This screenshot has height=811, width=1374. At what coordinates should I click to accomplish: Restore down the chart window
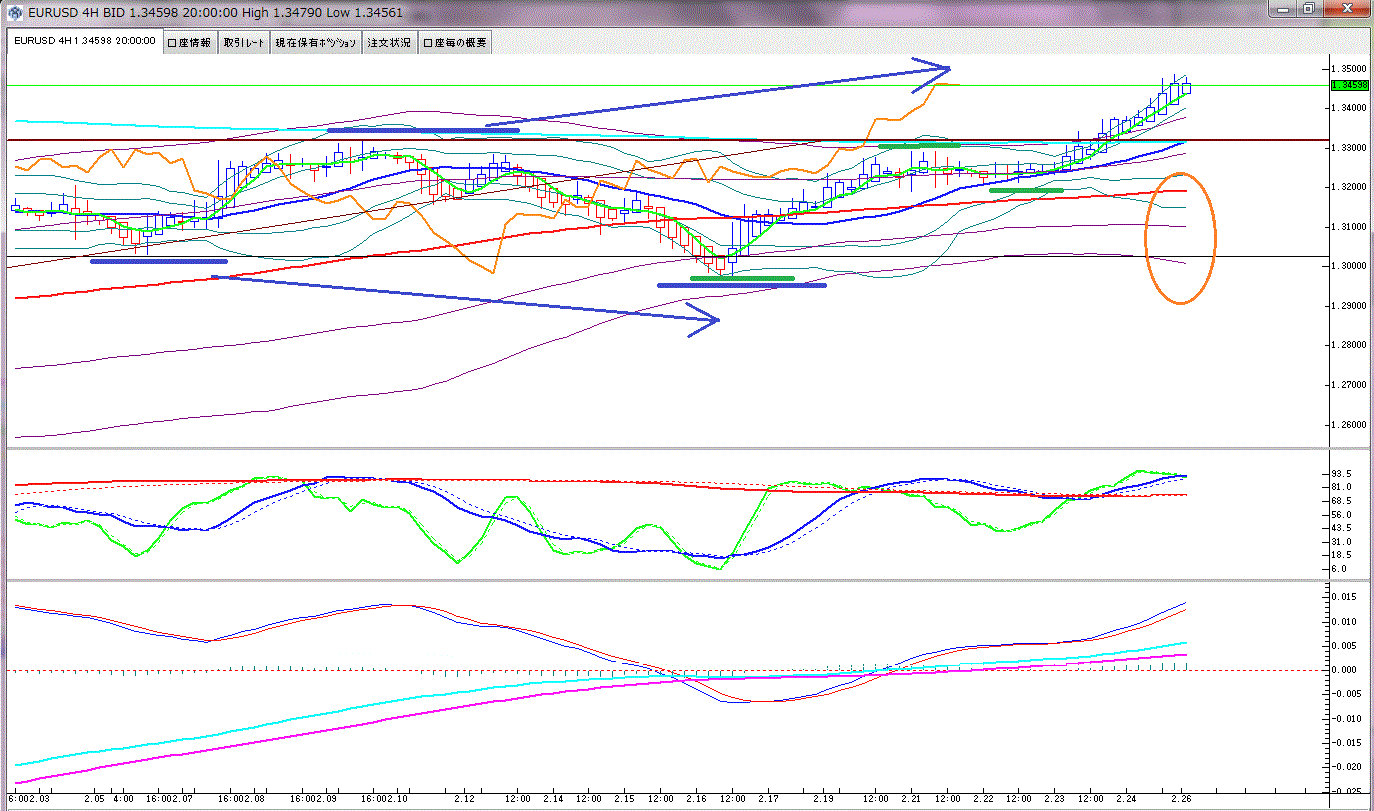1308,8
